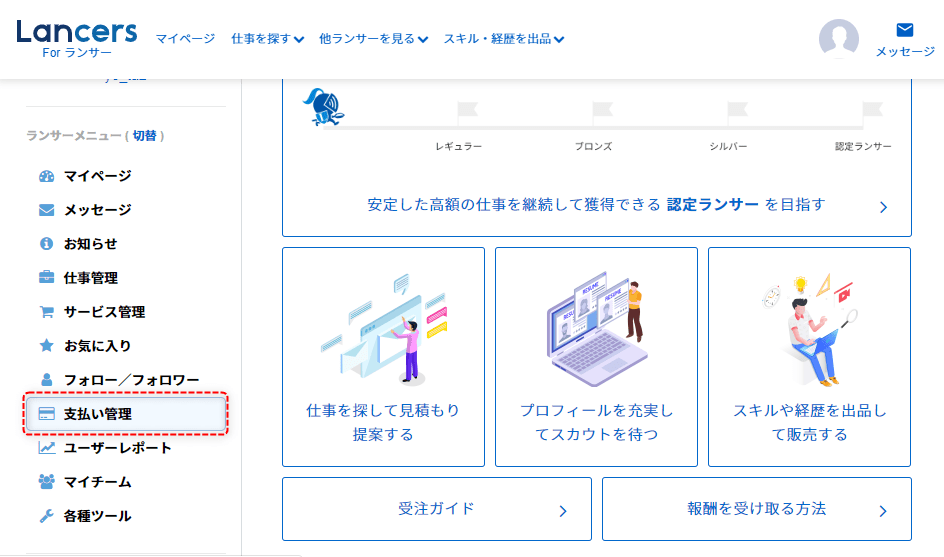Click the briefcase icon beside 仕事管理
The image size is (944, 557).
pyautogui.click(x=46, y=278)
